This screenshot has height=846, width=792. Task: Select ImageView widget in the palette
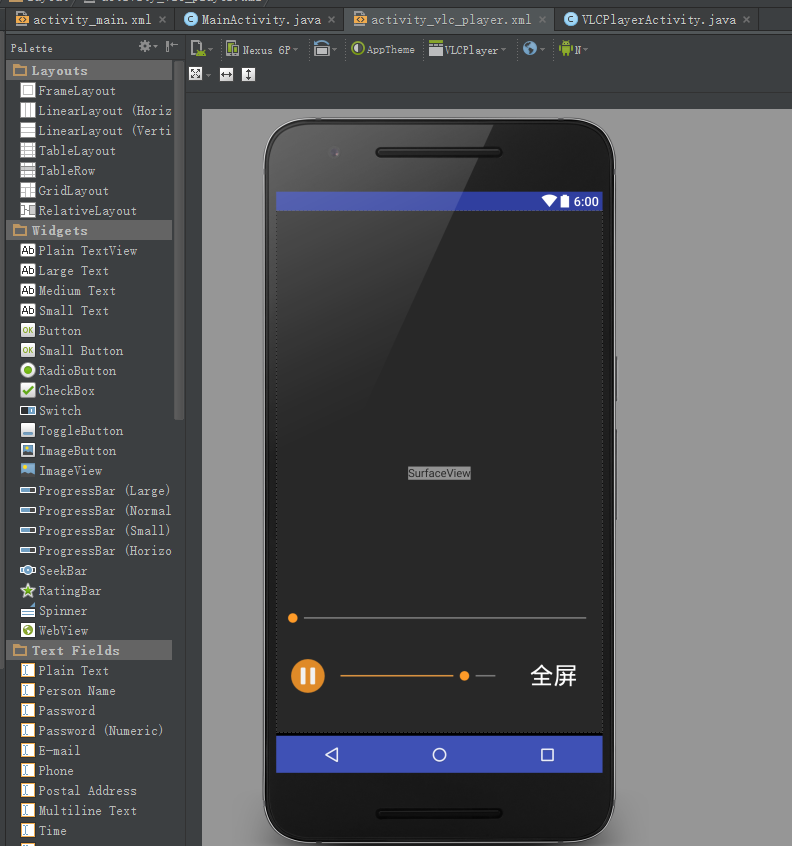(x=70, y=470)
